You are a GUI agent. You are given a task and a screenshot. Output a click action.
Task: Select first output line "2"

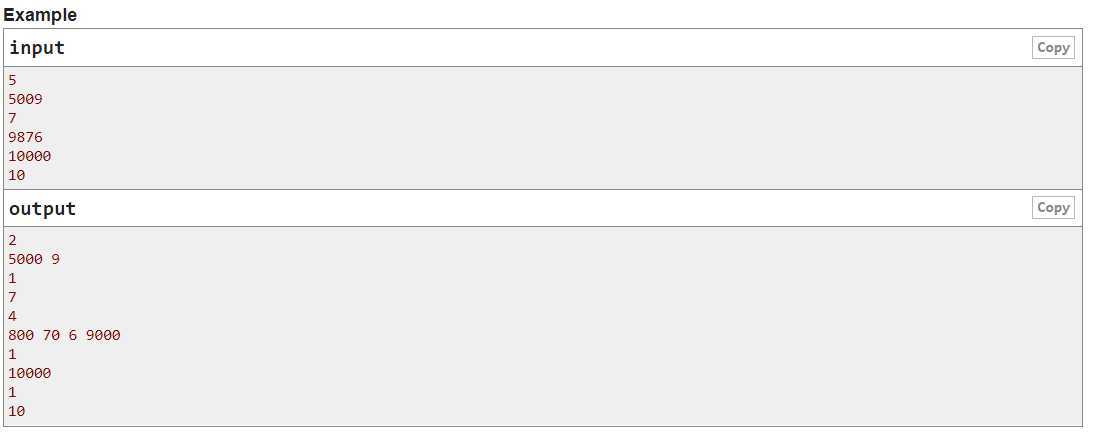12,240
